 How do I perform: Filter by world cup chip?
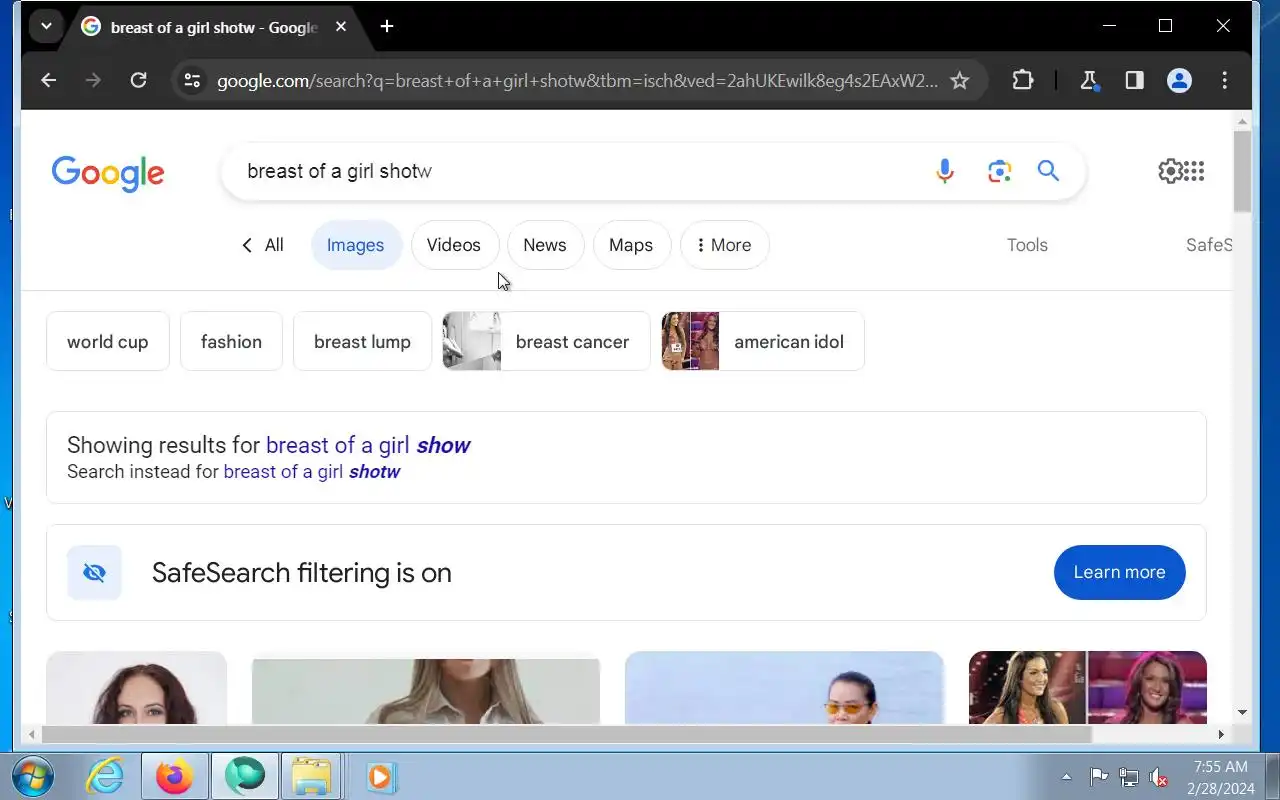tap(108, 342)
